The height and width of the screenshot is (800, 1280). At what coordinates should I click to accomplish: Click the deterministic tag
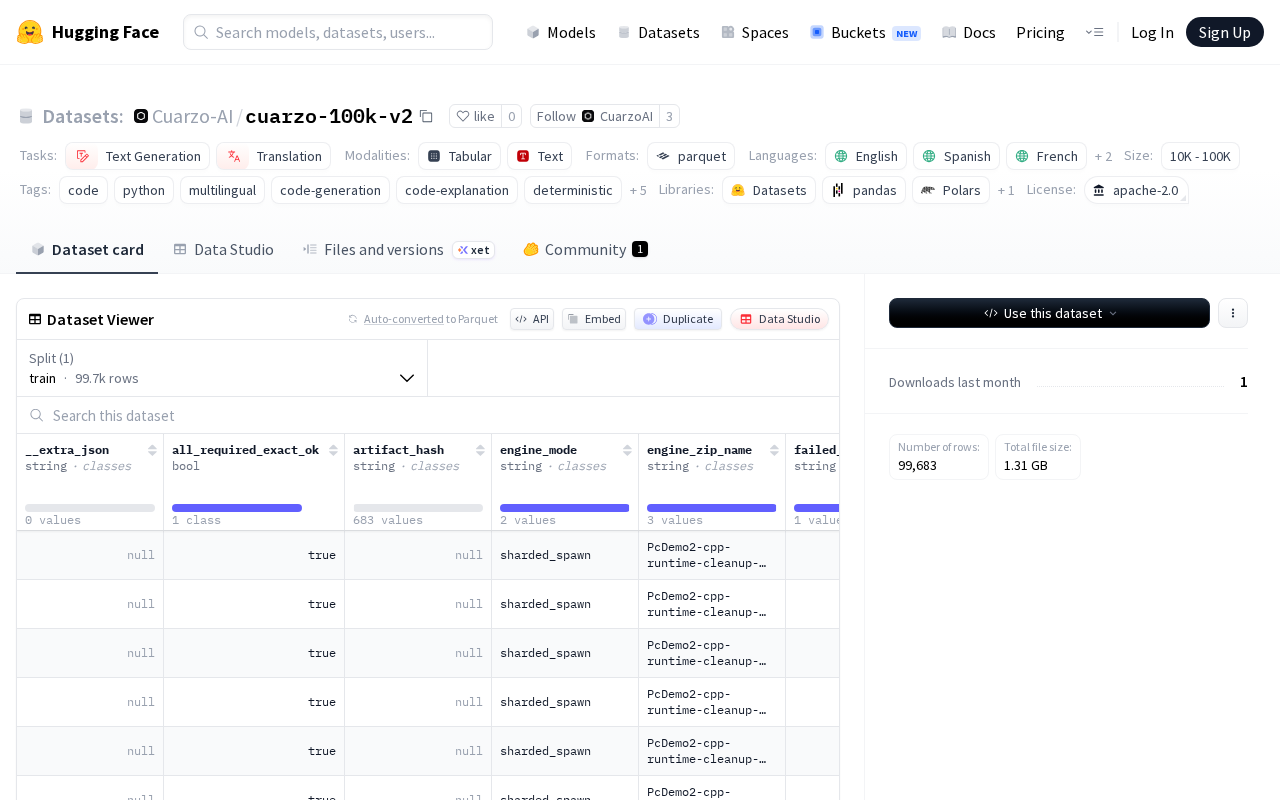tap(573, 190)
